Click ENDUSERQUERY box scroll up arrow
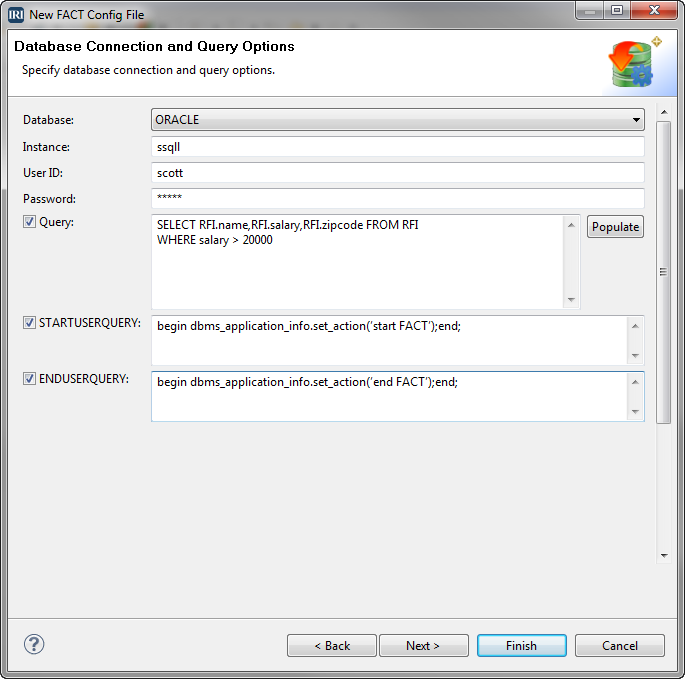The image size is (685, 679). tap(635, 382)
